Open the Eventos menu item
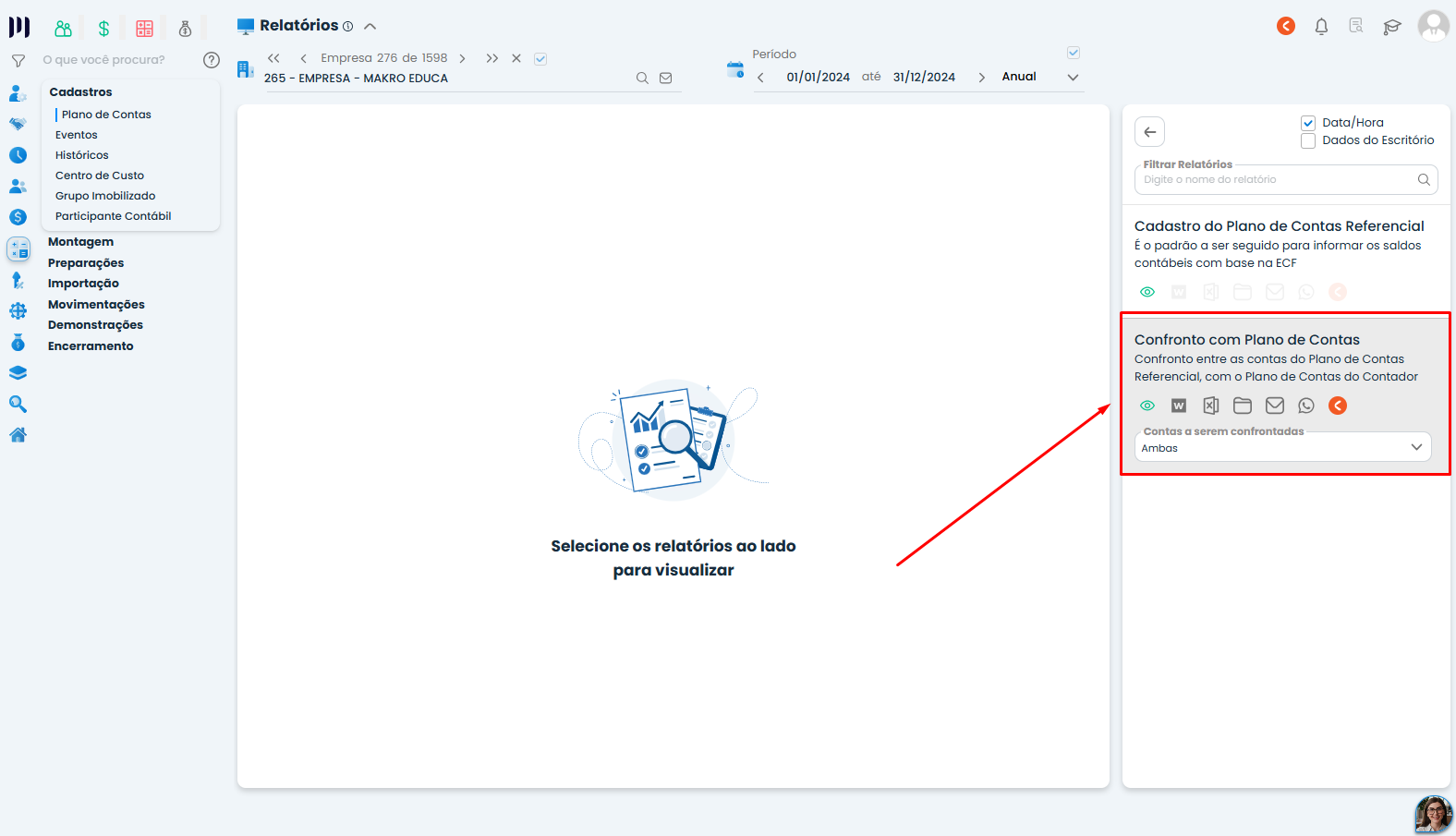Screen dimensions: 1456x836 click(x=77, y=135)
